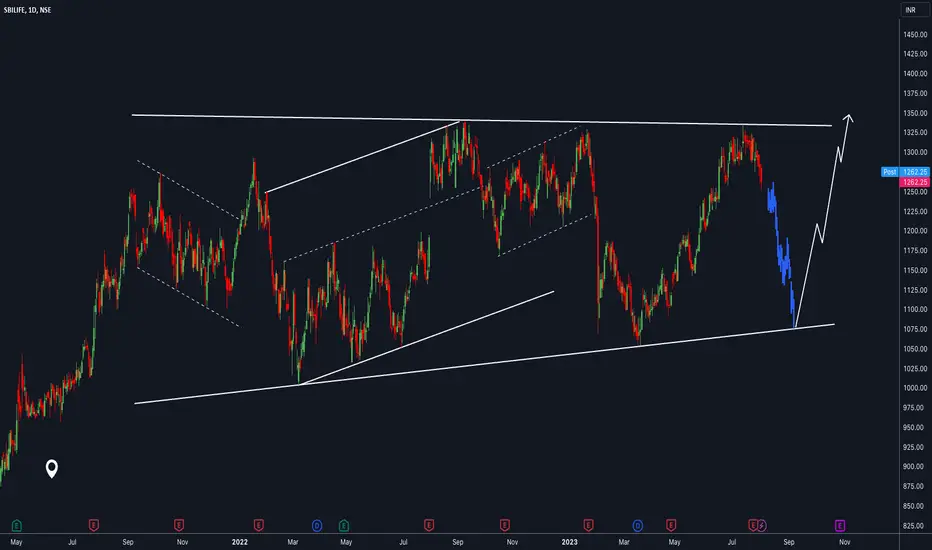Select the blue projected price path

tap(782, 256)
